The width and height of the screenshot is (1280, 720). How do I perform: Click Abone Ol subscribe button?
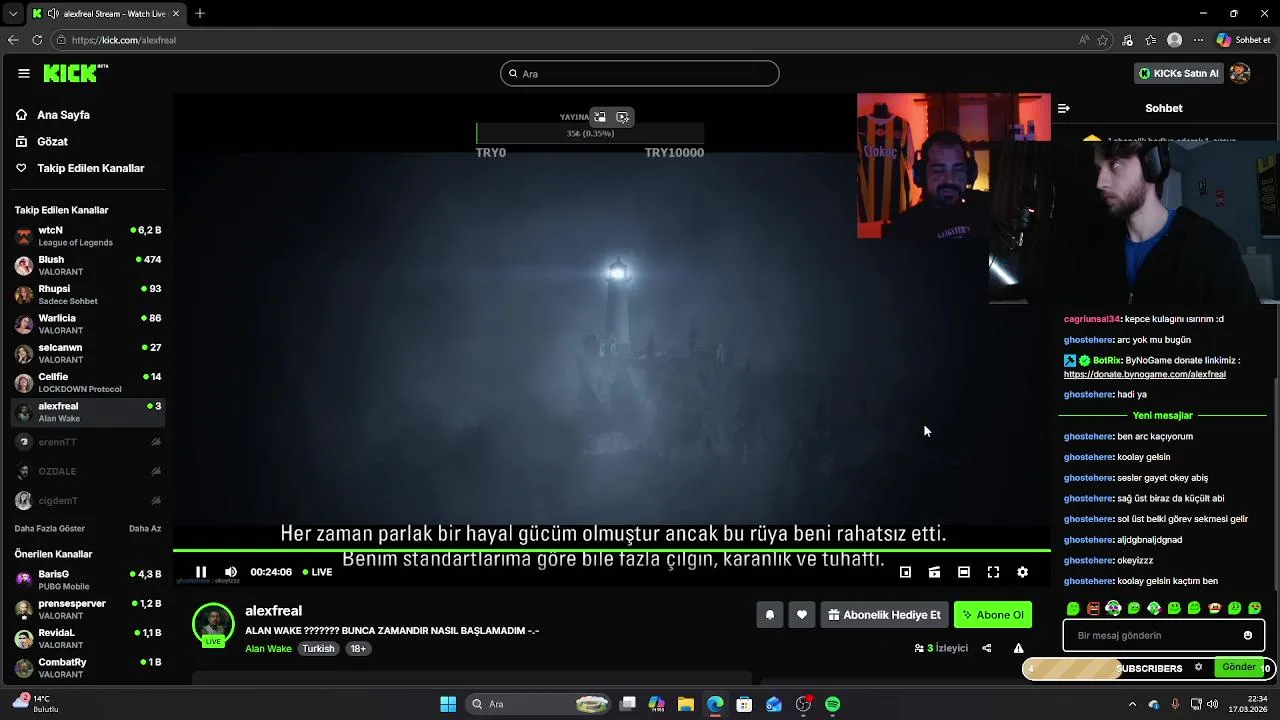(x=993, y=615)
